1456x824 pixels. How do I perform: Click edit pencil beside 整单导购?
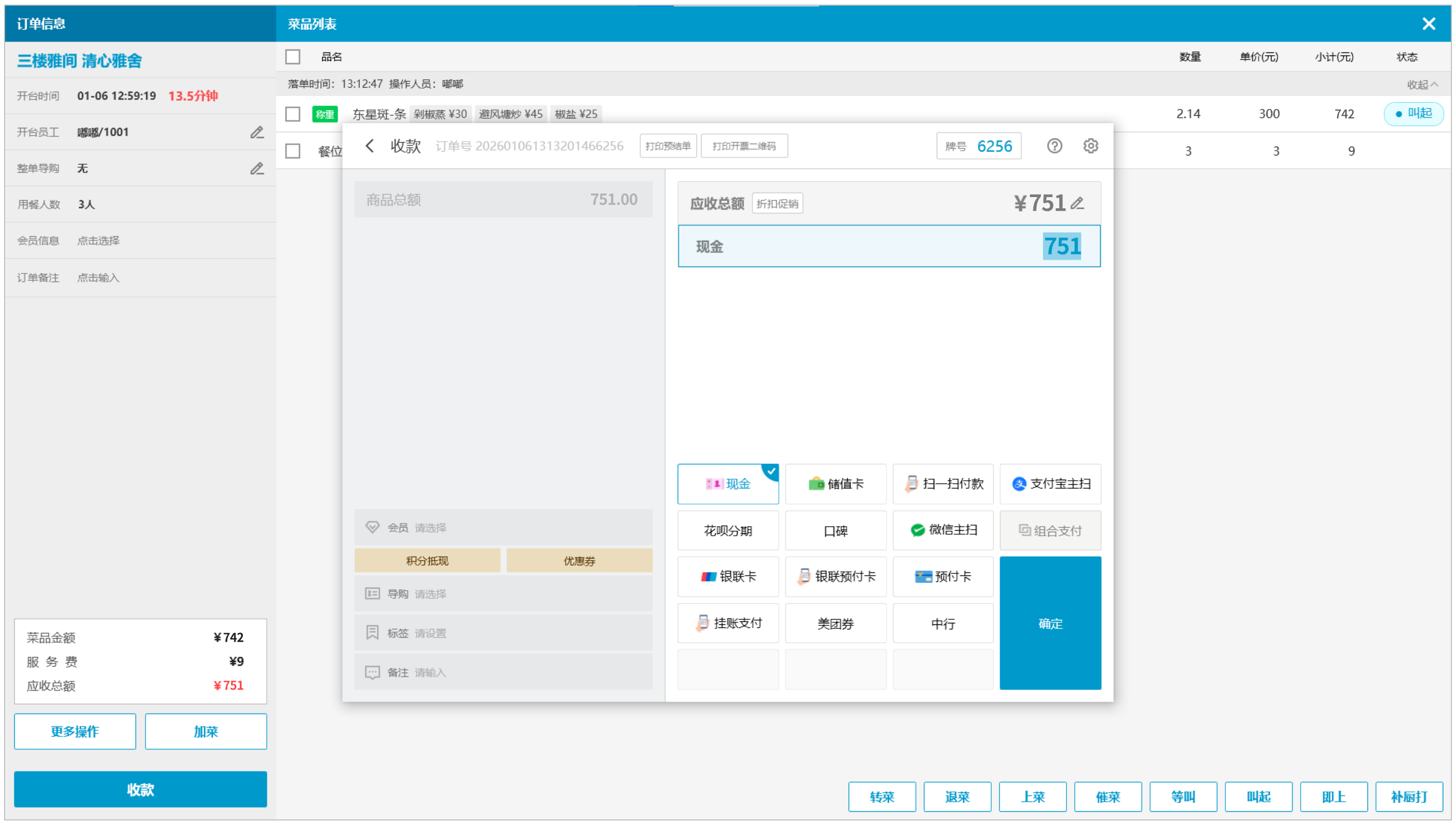tap(257, 168)
